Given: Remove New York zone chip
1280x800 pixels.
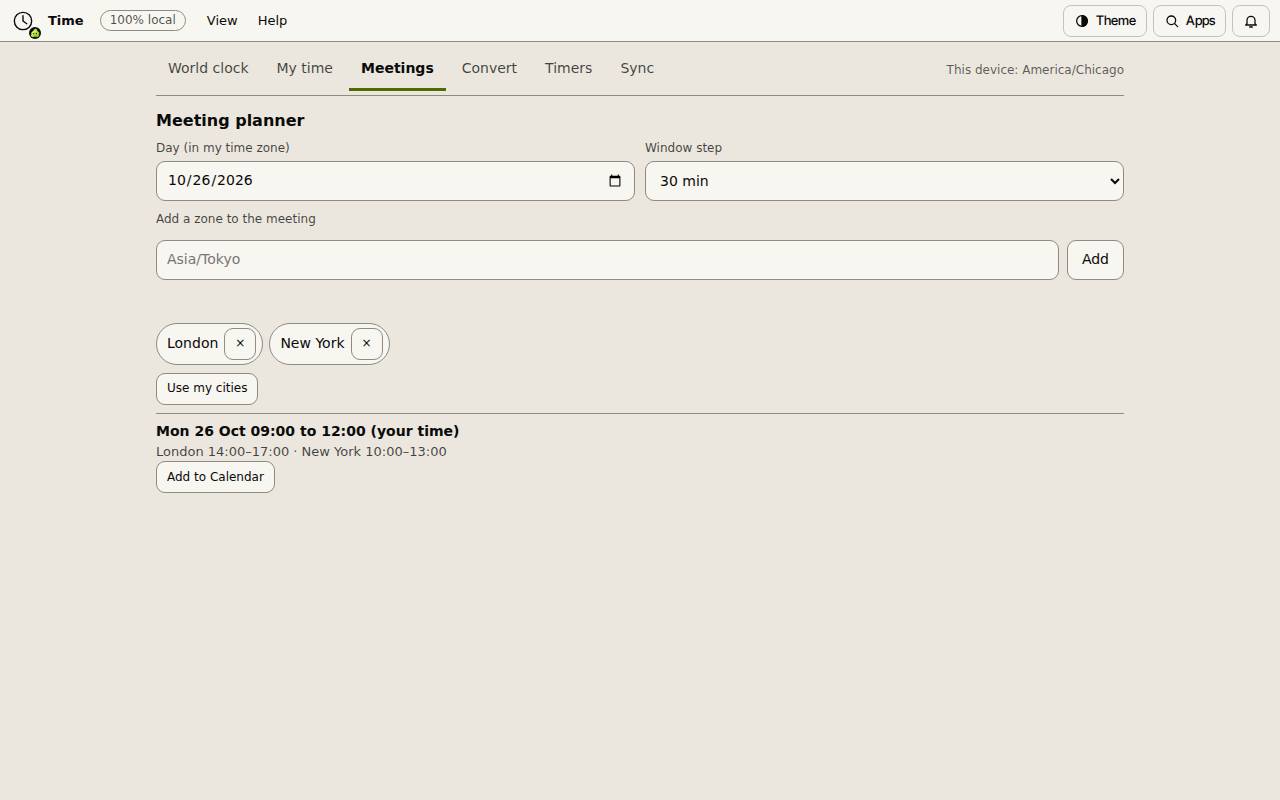Looking at the screenshot, I should tap(367, 344).
